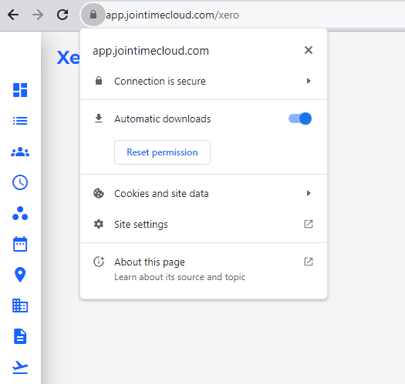Open Site settings entry
The height and width of the screenshot is (384, 405).
203,224
